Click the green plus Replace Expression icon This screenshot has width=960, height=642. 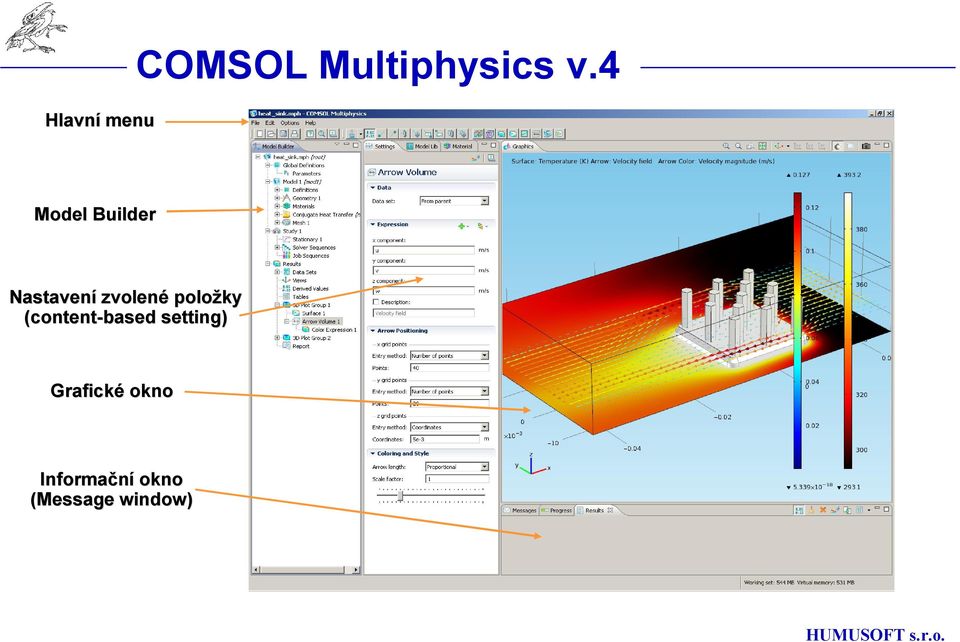(462, 226)
